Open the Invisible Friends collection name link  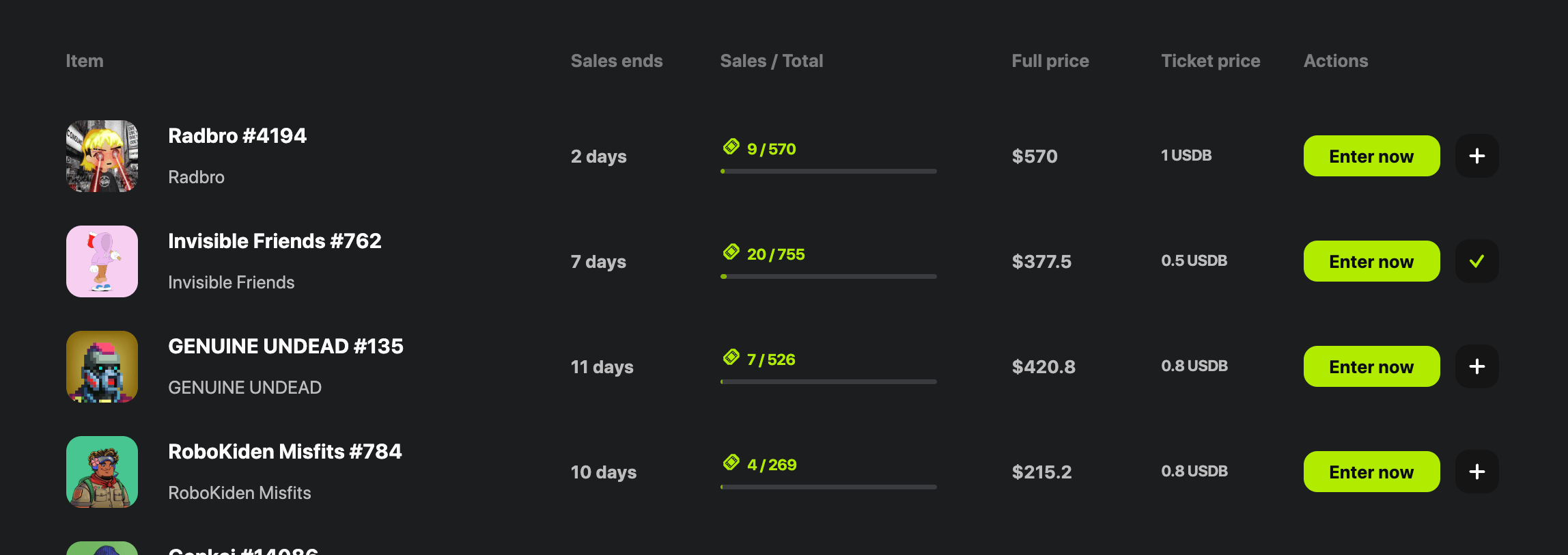click(231, 282)
